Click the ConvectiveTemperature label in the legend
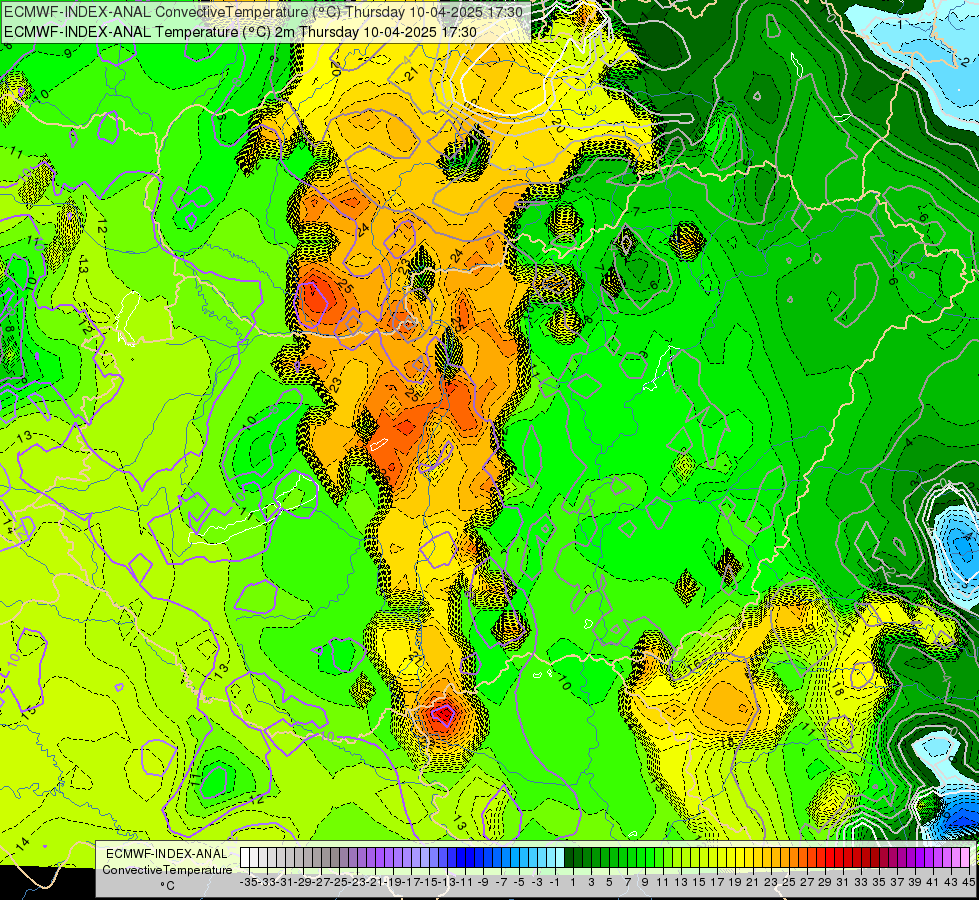Screen dimensions: 979x900 pyautogui.click(x=167, y=870)
